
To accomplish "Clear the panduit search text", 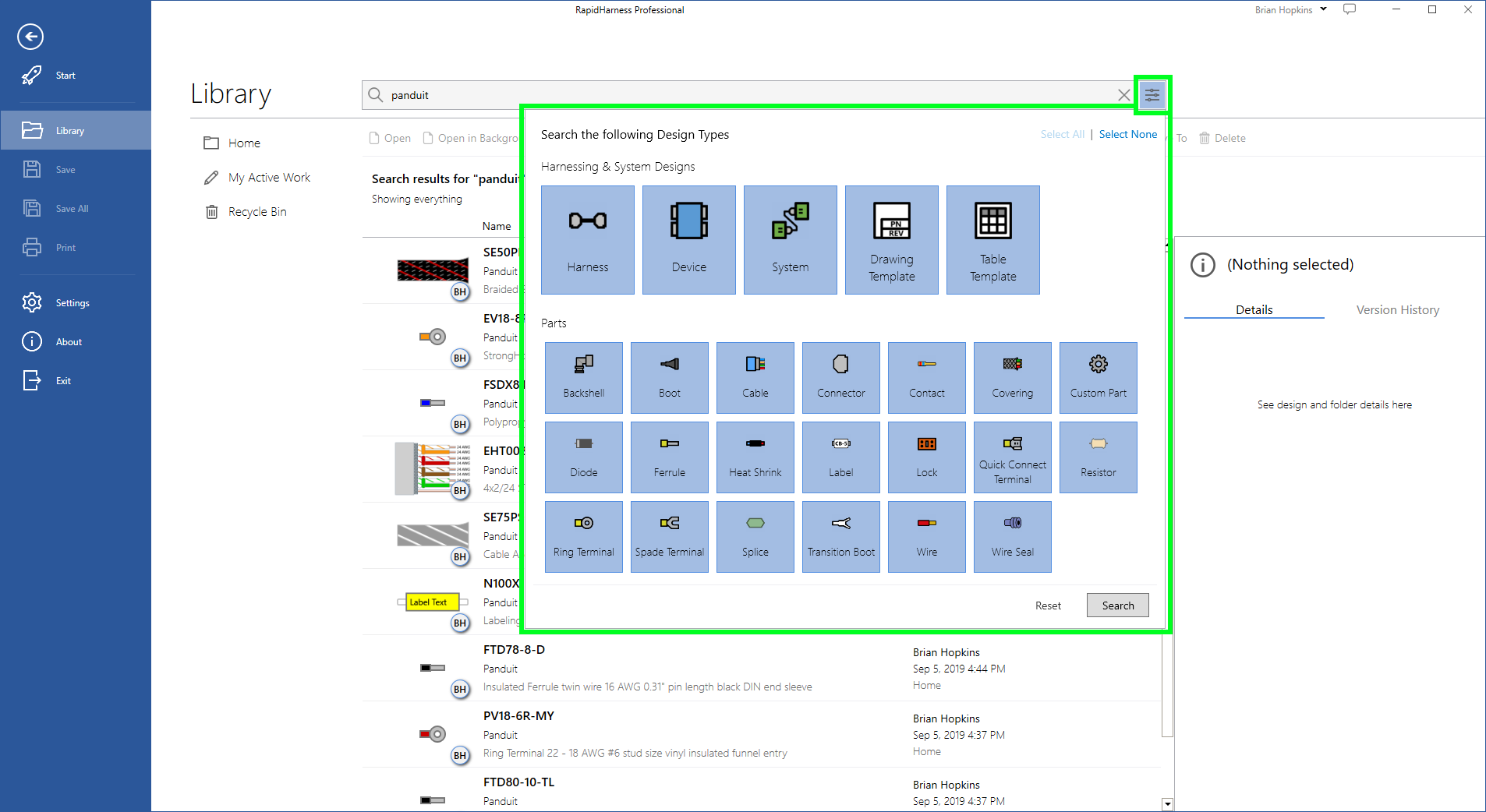I will point(1123,95).
